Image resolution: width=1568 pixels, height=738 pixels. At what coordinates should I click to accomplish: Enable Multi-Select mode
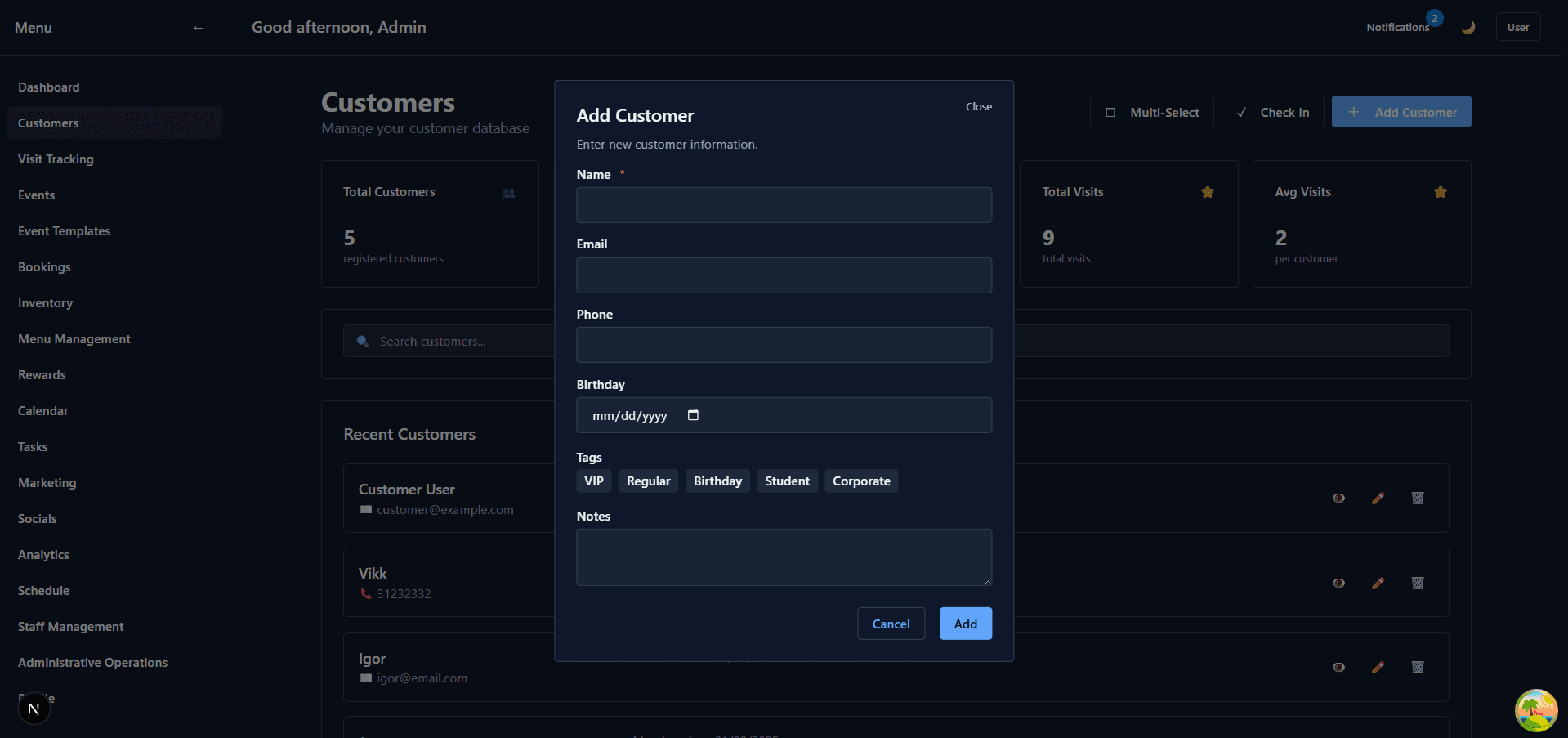pyautogui.click(x=1152, y=112)
